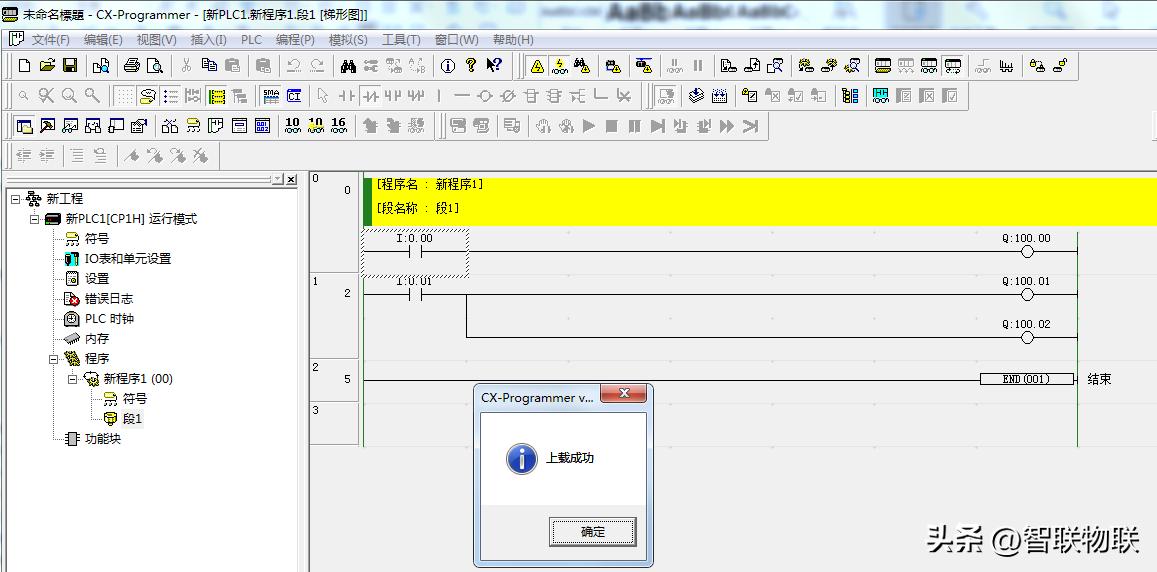Select the arrow selection mode tool
1157x572 pixels.
322,96
